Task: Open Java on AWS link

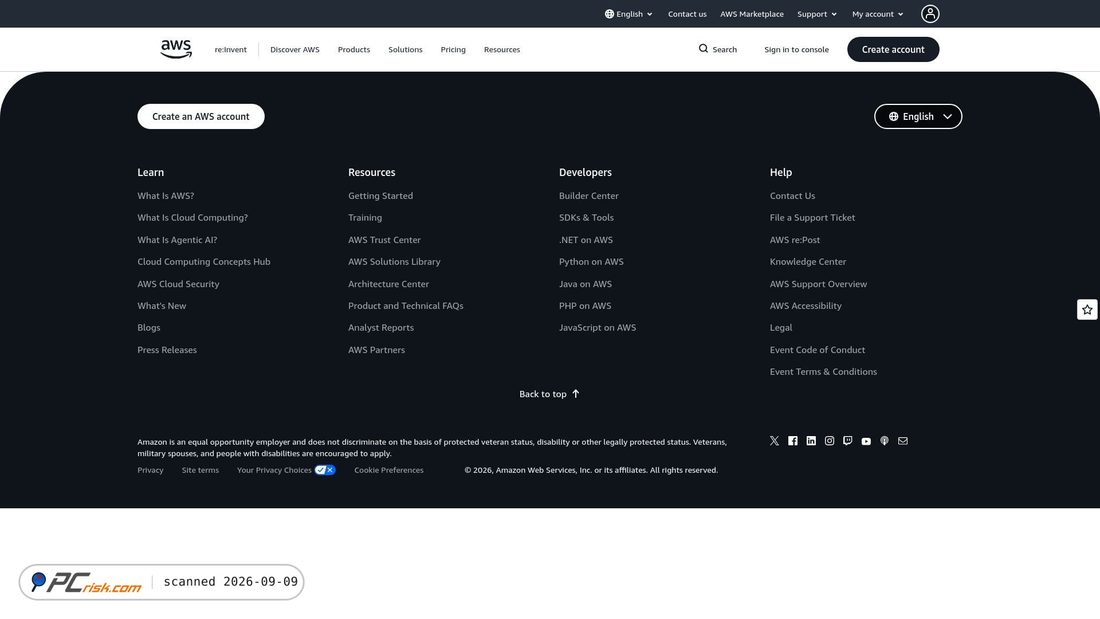Action: (585, 284)
